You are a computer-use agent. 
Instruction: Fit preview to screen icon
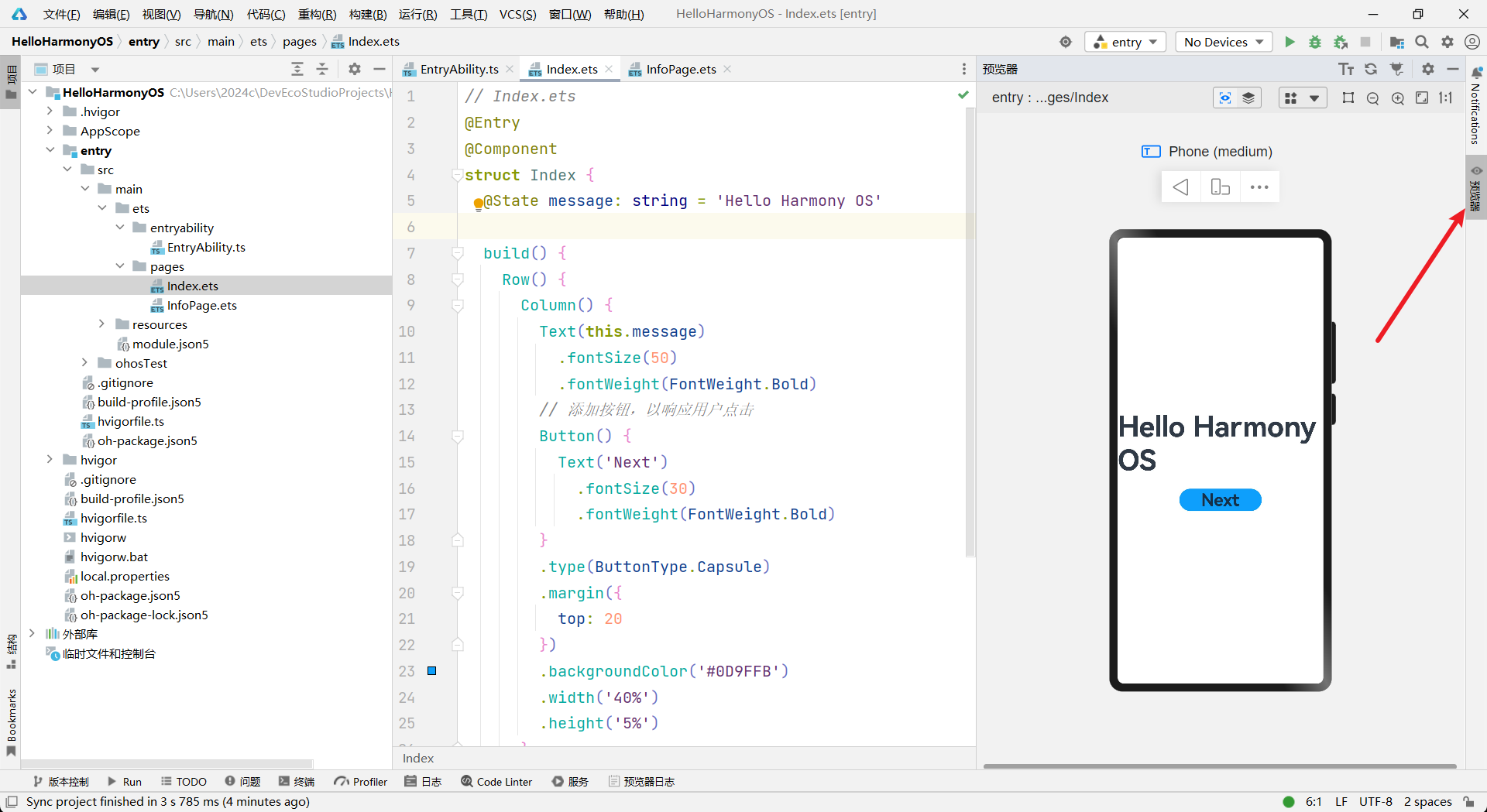pos(1422,98)
